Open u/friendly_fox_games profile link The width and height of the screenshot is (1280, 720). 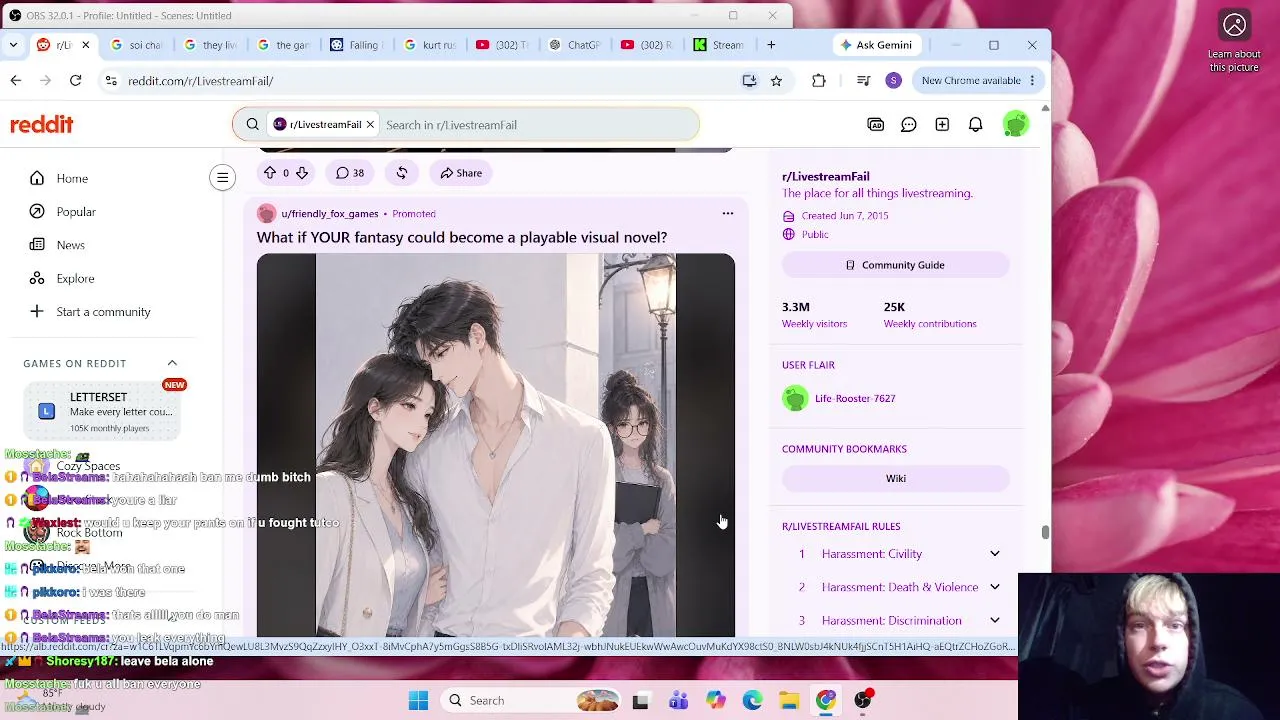(329, 214)
